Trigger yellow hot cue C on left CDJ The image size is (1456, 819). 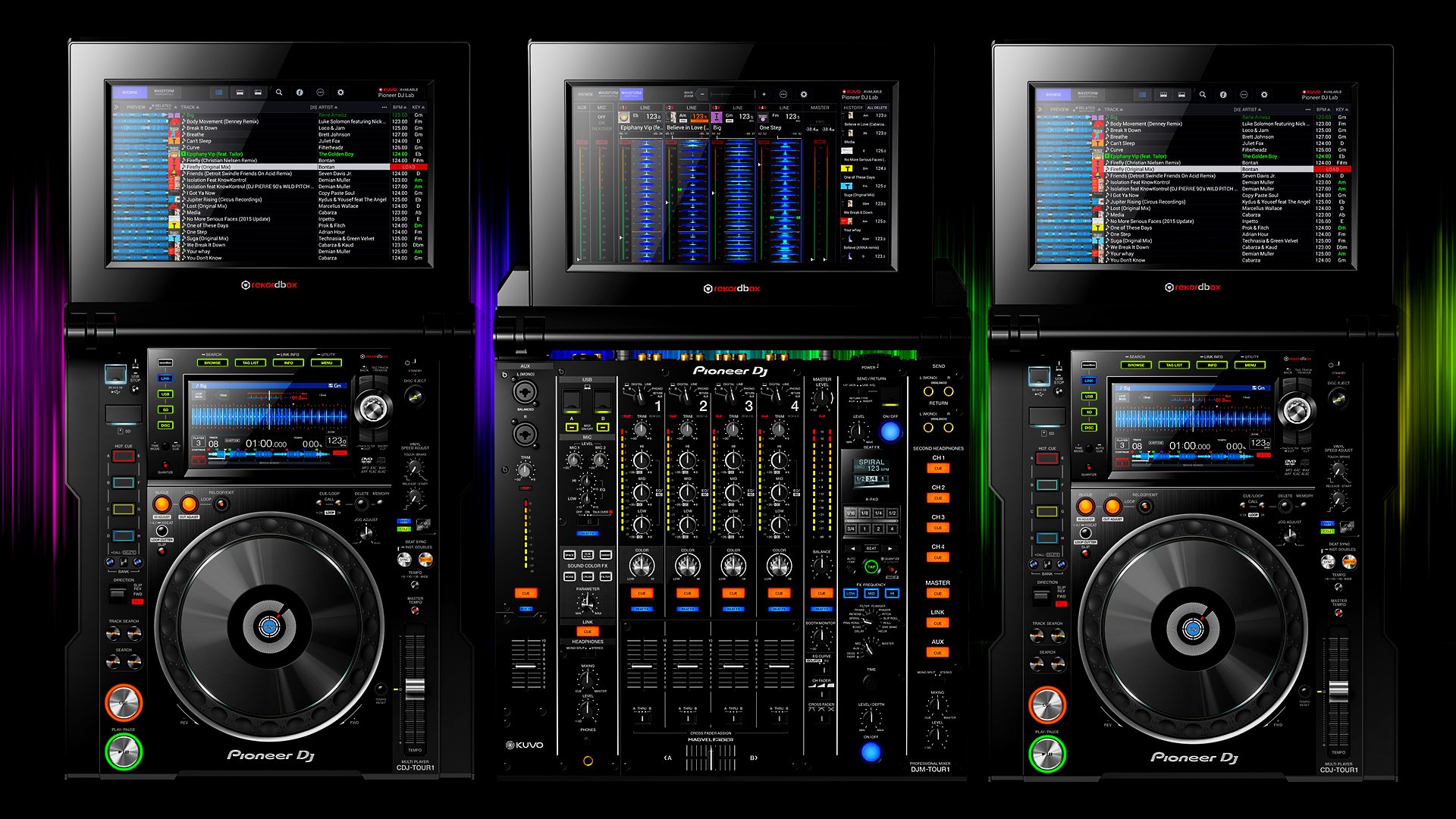tap(124, 509)
